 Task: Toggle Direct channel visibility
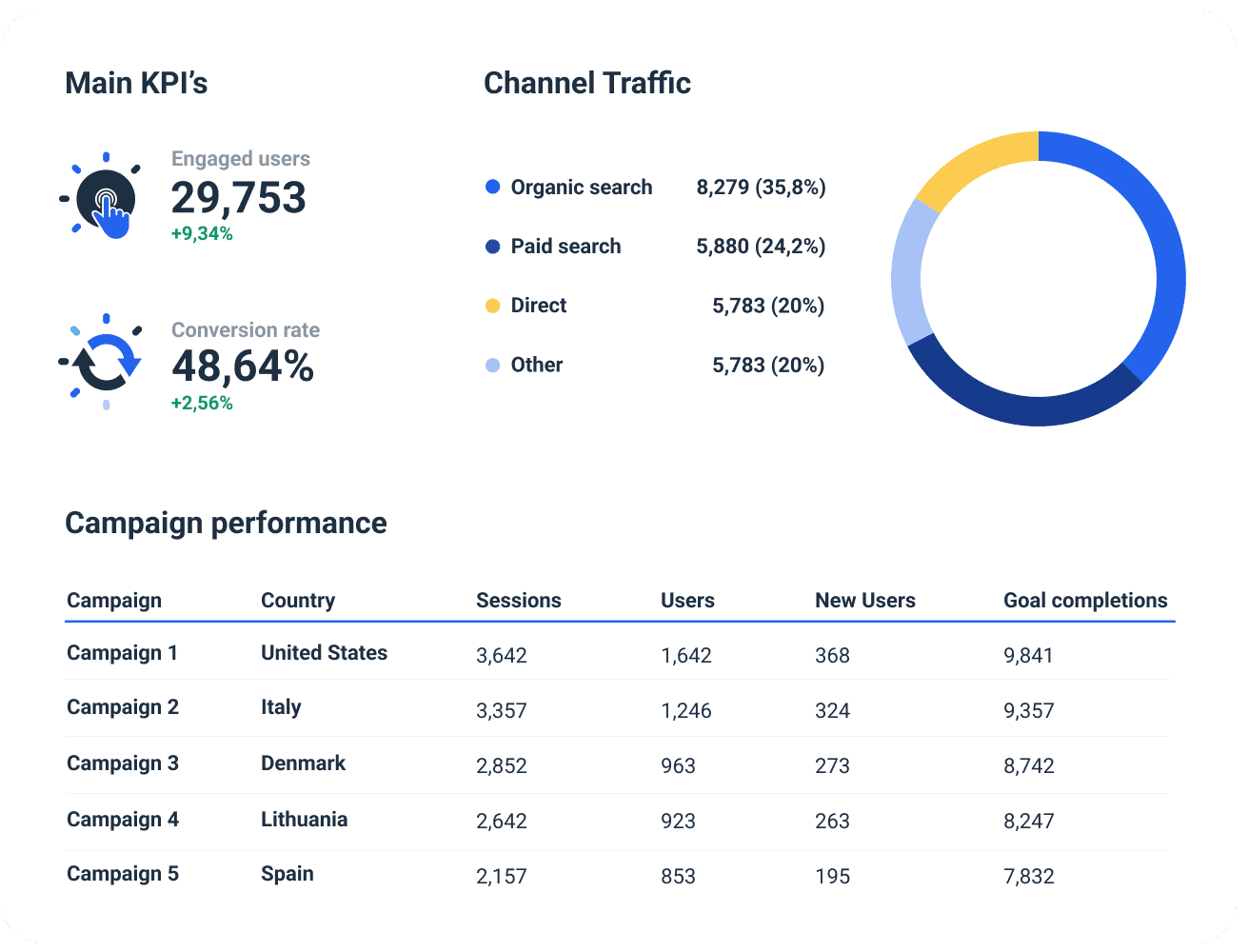538,305
